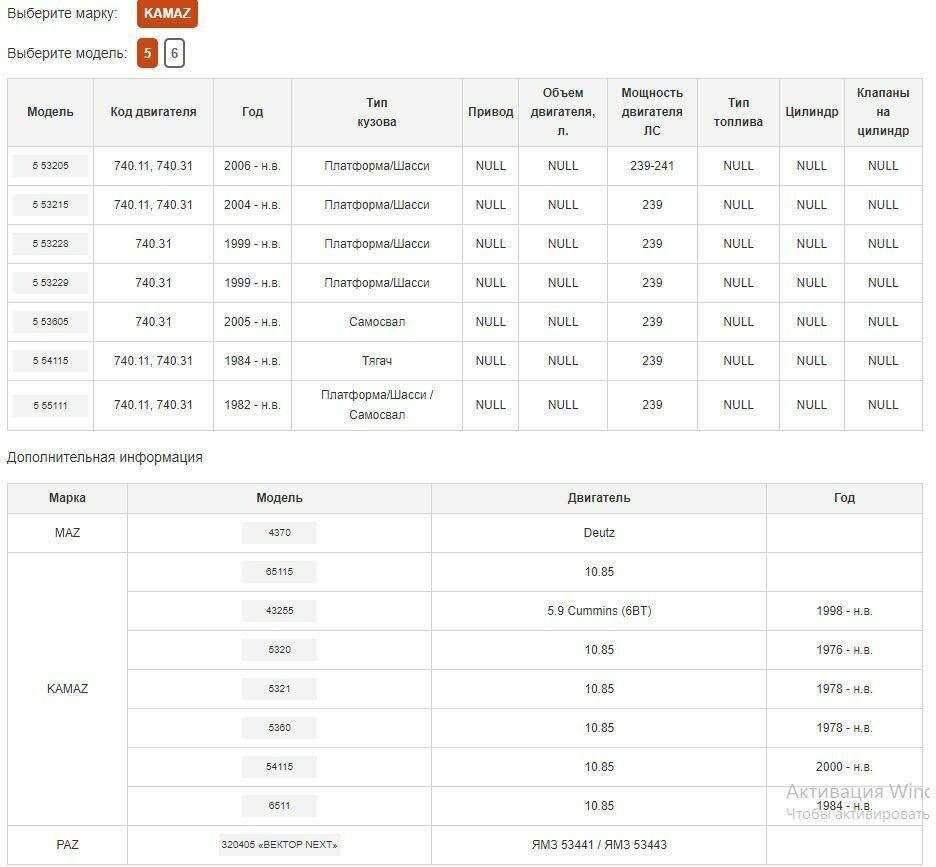Click 'ЯМЗ 53441 / ЯМЗ 53443' cell
The width and height of the screenshot is (936, 867).
[599, 845]
